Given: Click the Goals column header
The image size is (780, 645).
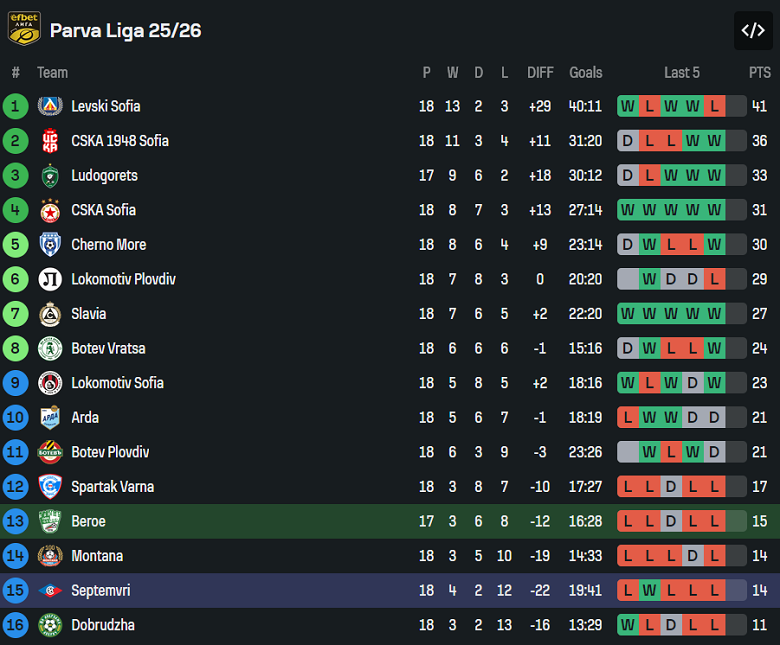Looking at the screenshot, I should click(586, 72).
